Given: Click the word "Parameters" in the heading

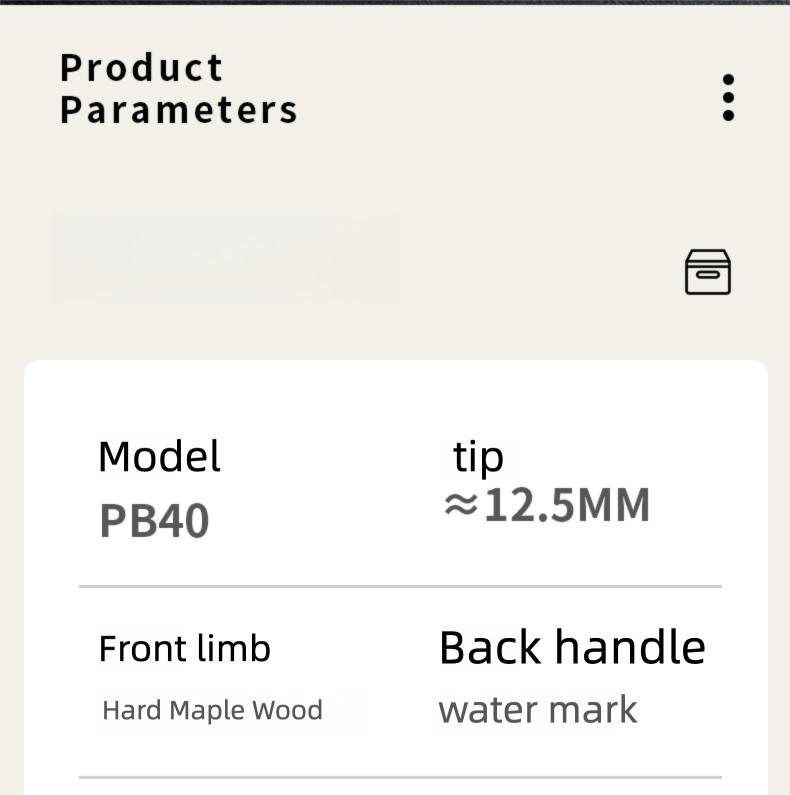Looking at the screenshot, I should [x=178, y=109].
